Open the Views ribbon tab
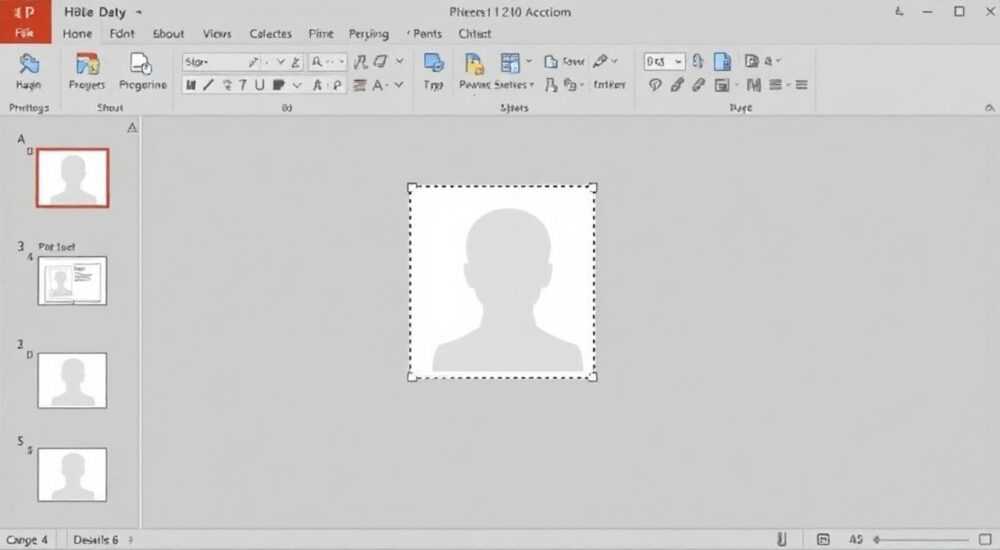The height and width of the screenshot is (550, 1000). pyautogui.click(x=217, y=34)
